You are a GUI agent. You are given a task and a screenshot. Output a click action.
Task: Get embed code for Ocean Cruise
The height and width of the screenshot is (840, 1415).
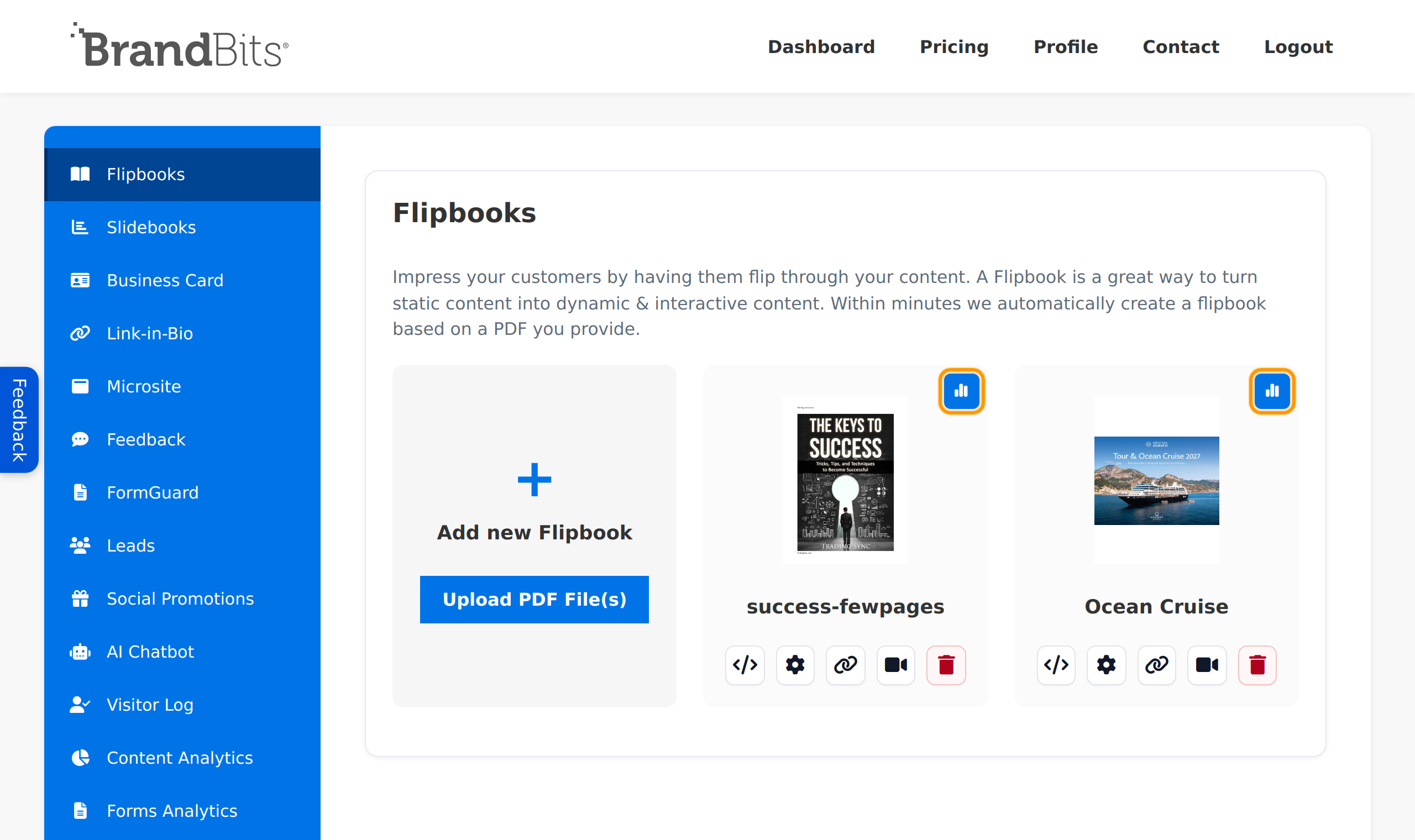coord(1056,664)
